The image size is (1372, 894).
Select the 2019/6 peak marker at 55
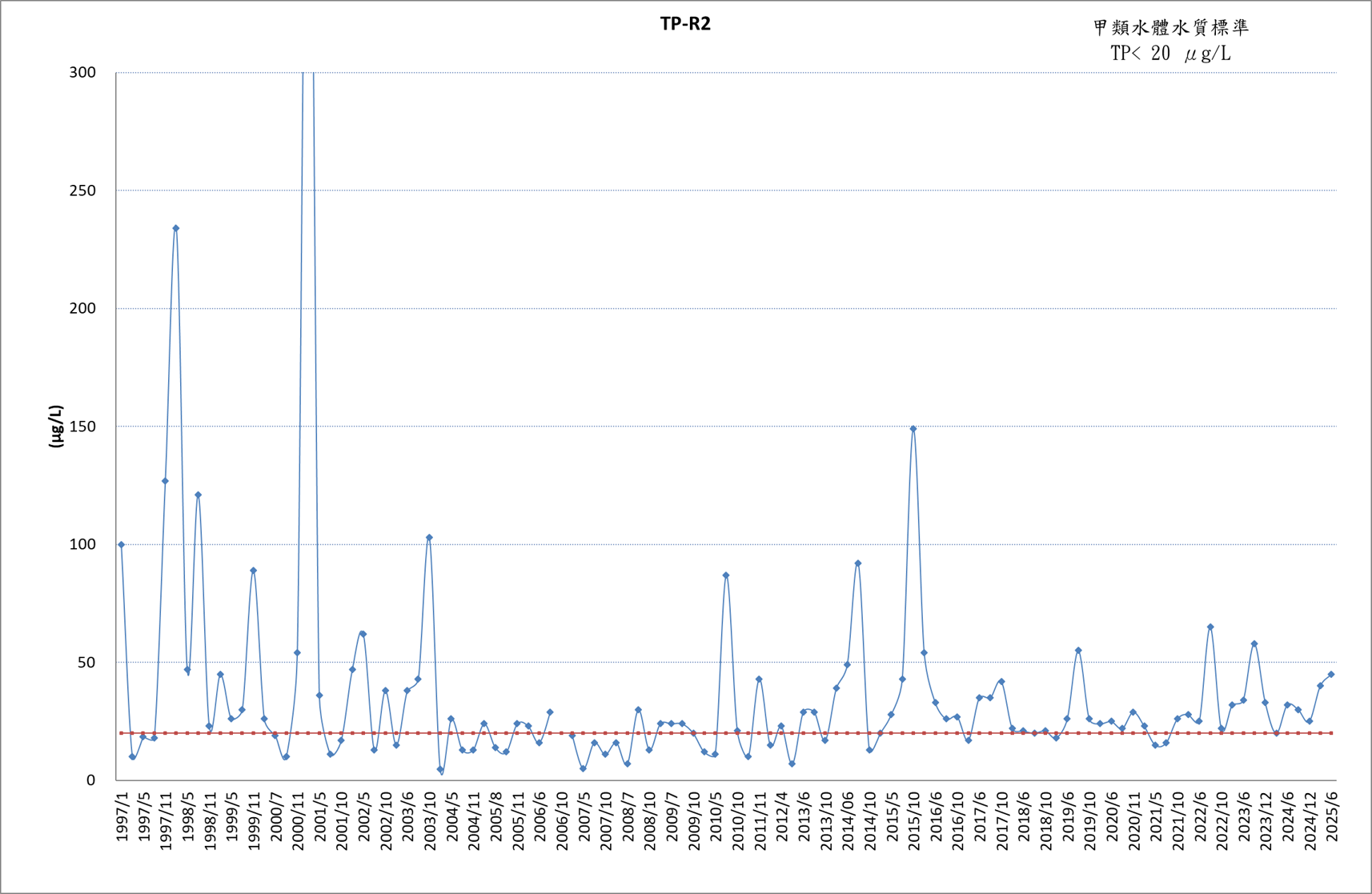tap(1078, 651)
